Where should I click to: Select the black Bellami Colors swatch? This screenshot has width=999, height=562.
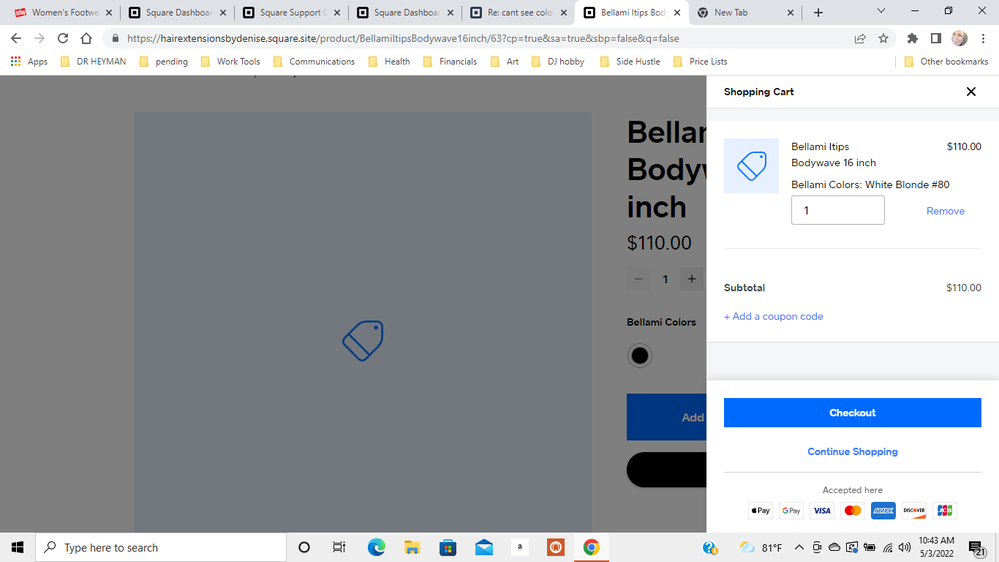point(640,356)
